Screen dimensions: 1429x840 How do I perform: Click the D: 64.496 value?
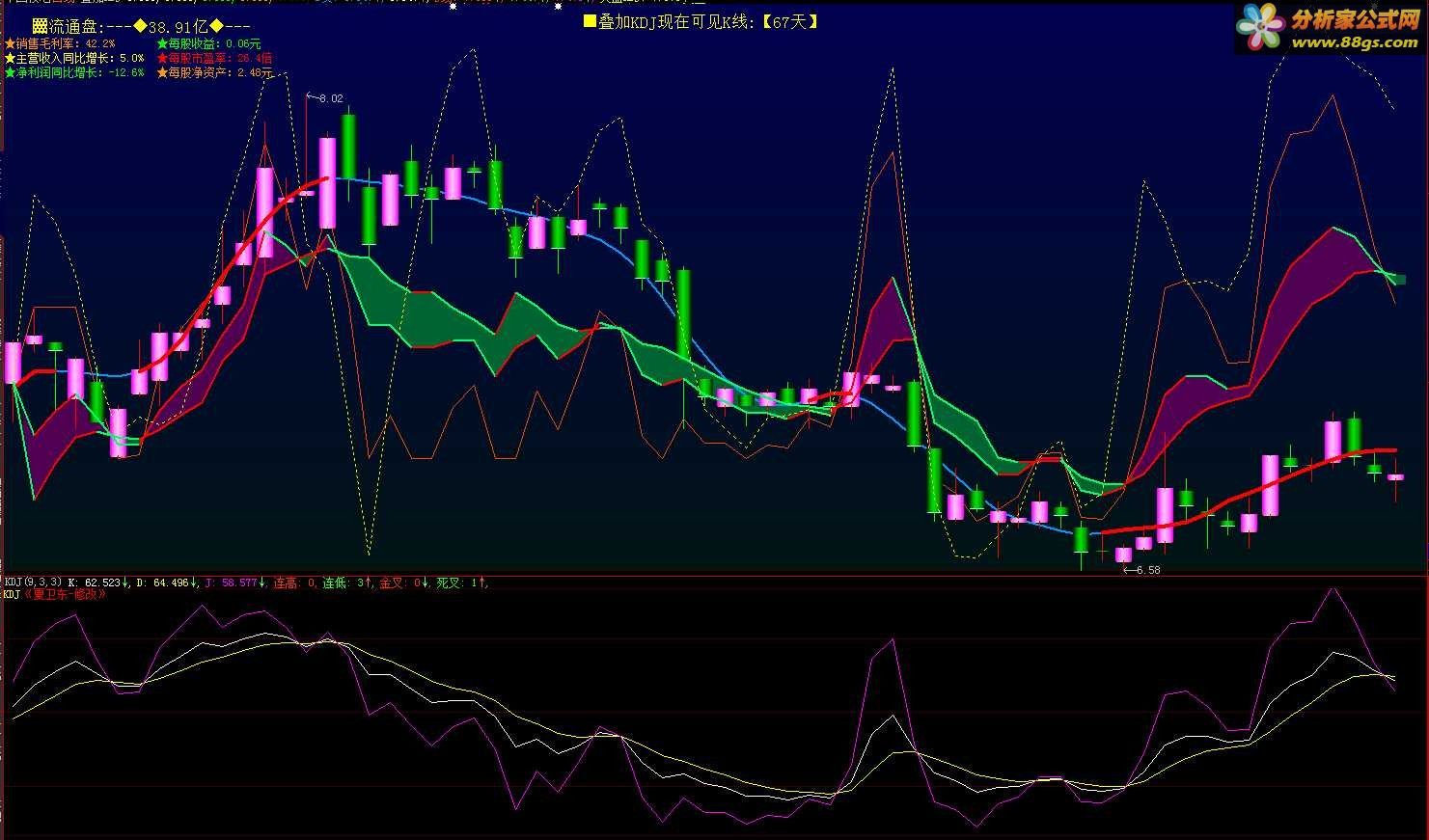[x=165, y=583]
